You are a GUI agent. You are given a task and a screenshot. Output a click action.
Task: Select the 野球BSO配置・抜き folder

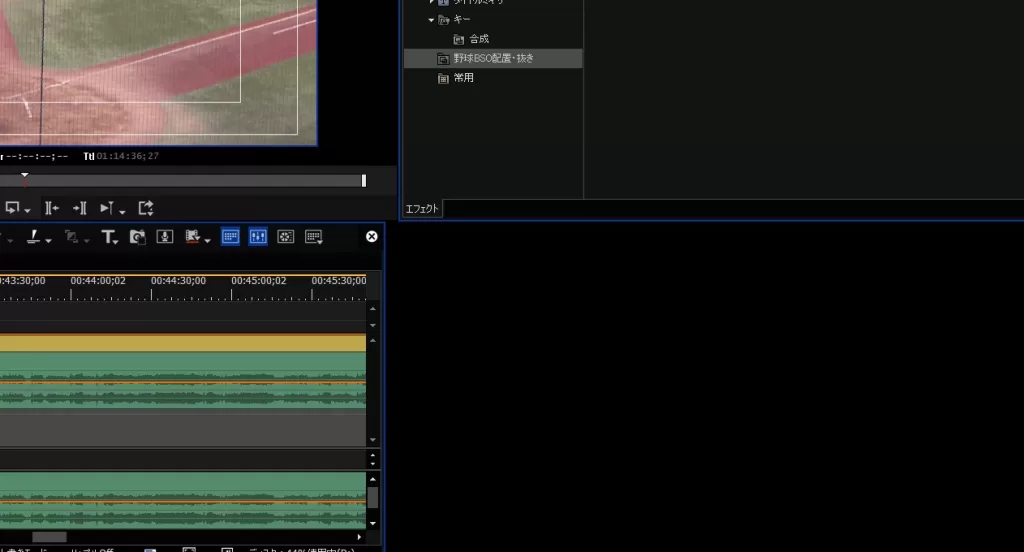(x=493, y=59)
